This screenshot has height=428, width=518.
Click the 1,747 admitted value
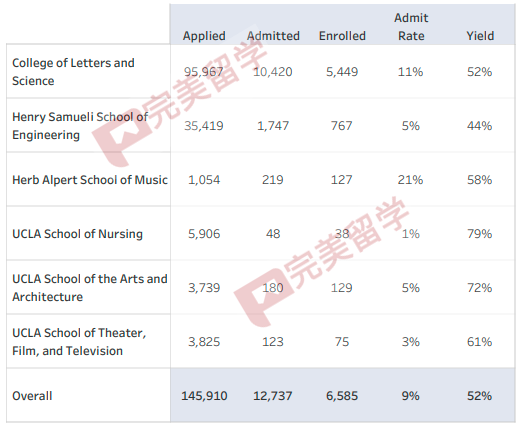(x=273, y=126)
